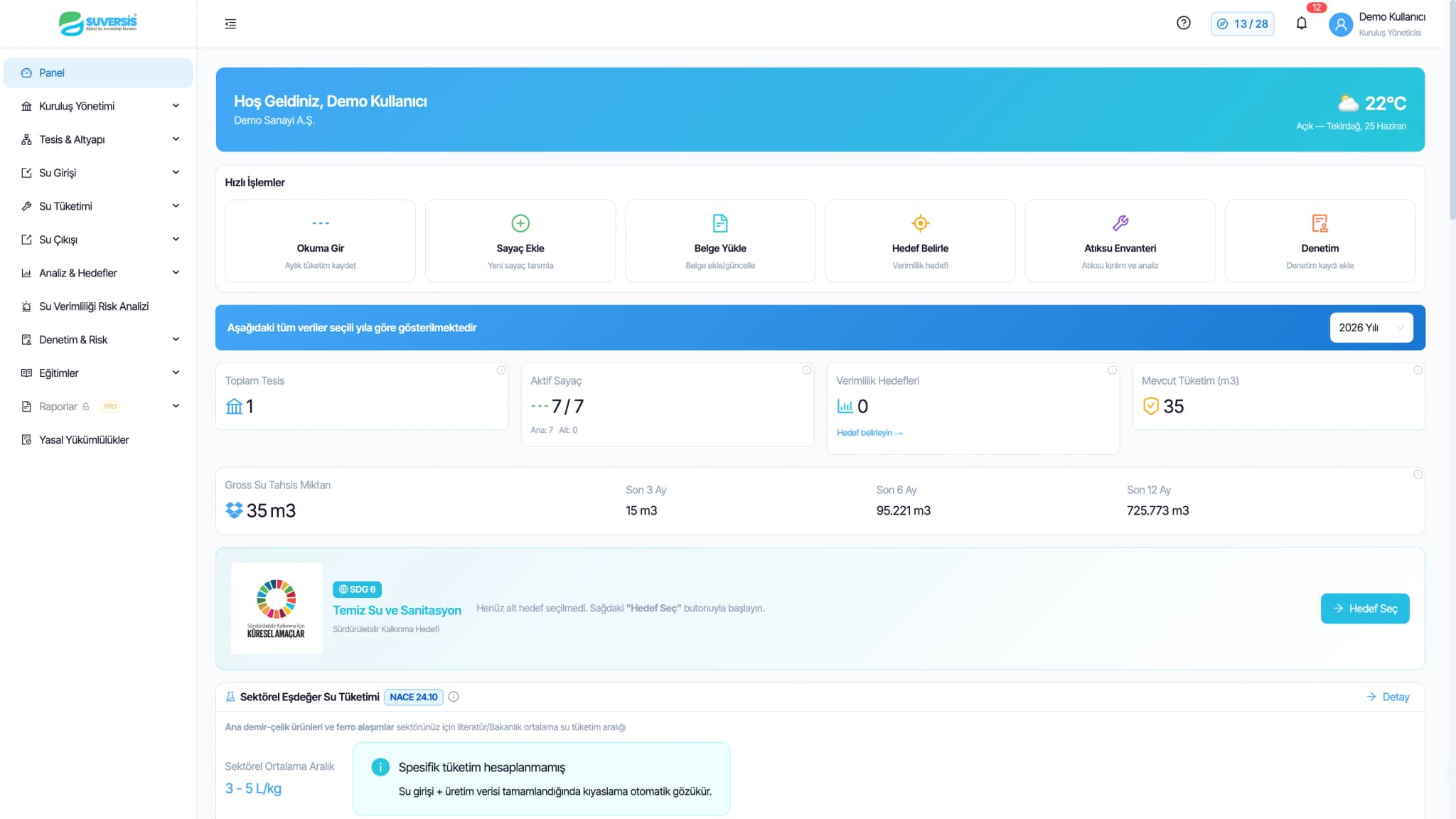Screen dimensions: 1456x819
Task: Open the 2026 Yılı year dropdown
Action: coord(1371,328)
